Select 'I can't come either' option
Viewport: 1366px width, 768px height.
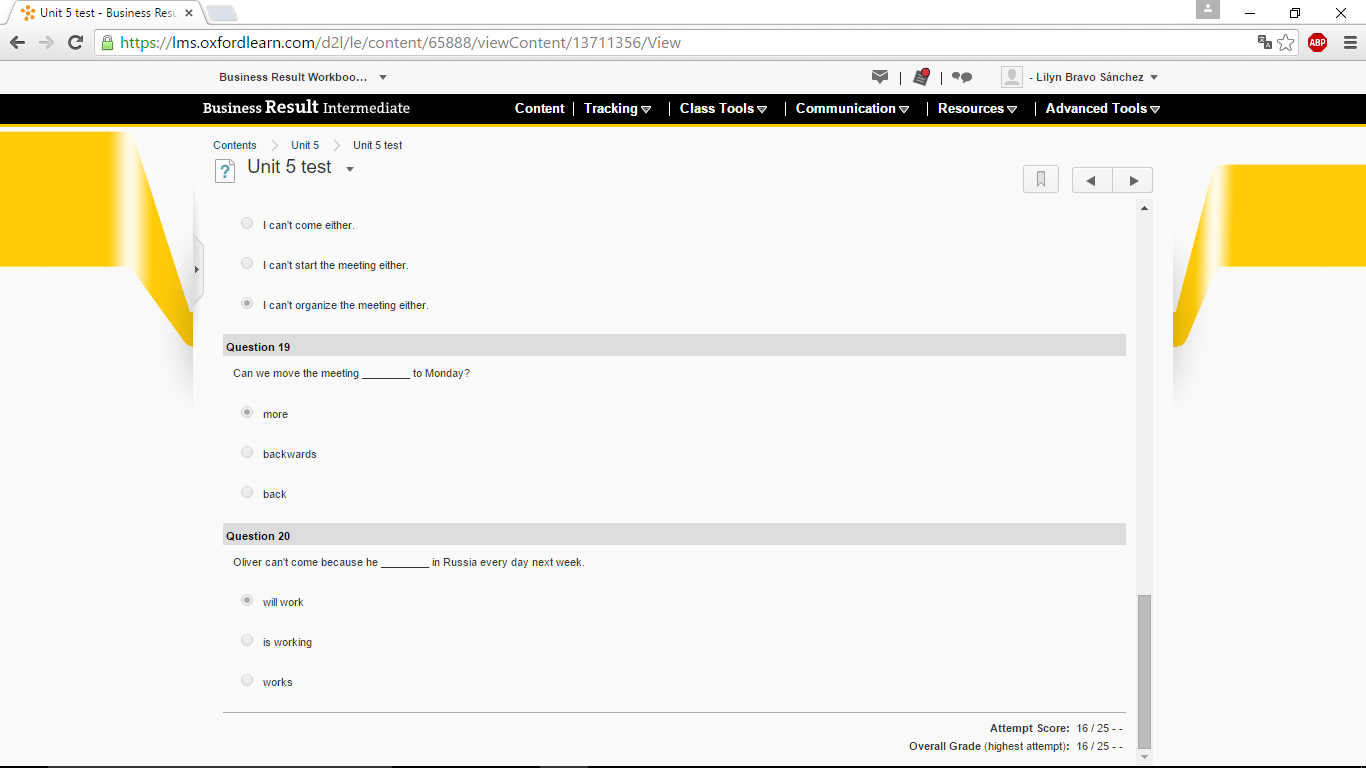coord(247,224)
